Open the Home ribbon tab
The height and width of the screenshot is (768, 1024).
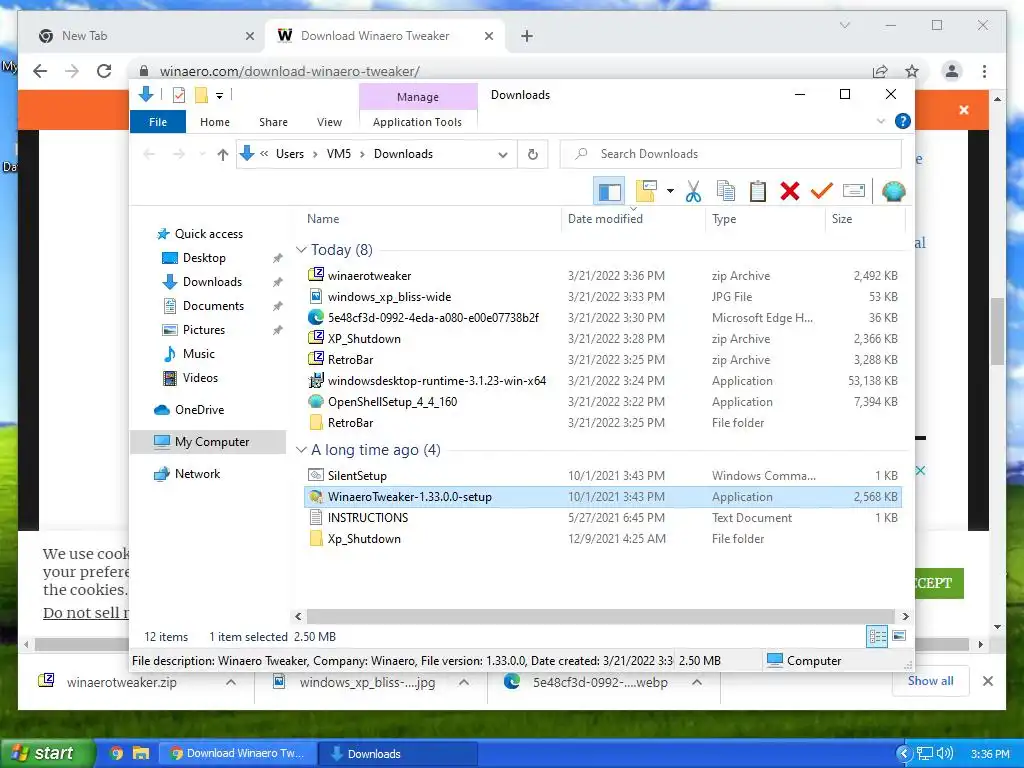215,122
